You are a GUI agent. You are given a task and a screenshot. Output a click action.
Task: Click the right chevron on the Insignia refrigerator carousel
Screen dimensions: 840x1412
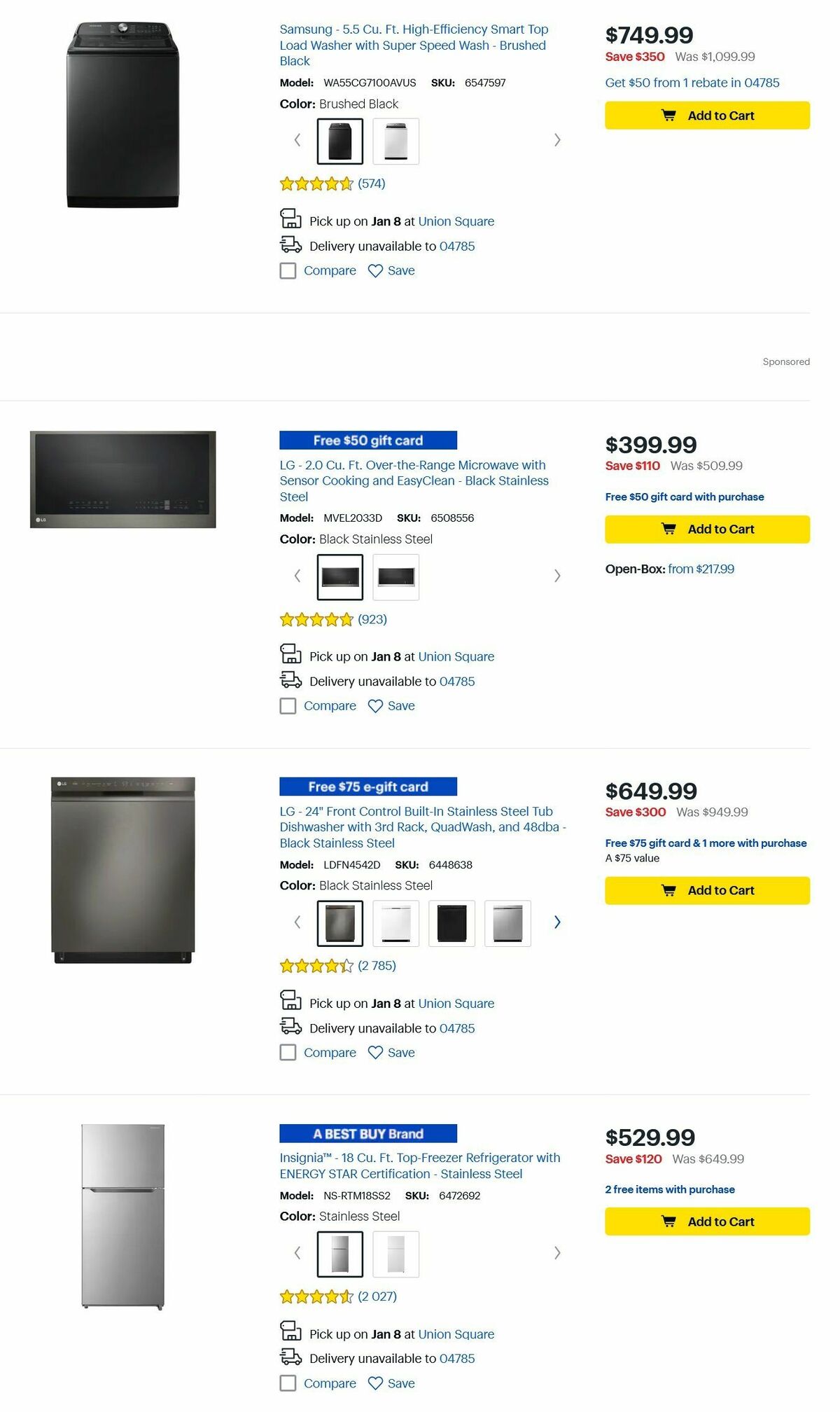(557, 1254)
